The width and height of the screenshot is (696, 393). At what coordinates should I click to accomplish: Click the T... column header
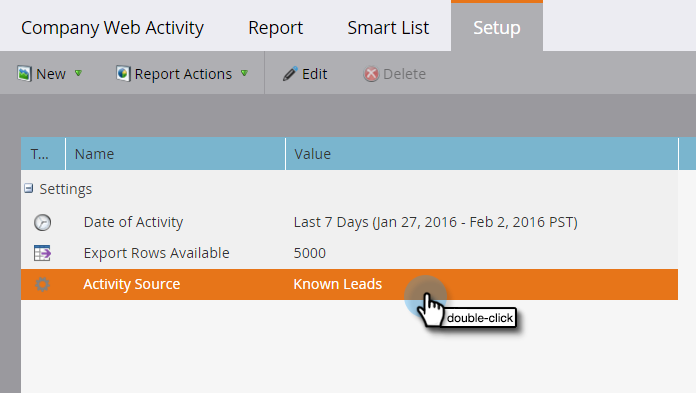(x=43, y=154)
